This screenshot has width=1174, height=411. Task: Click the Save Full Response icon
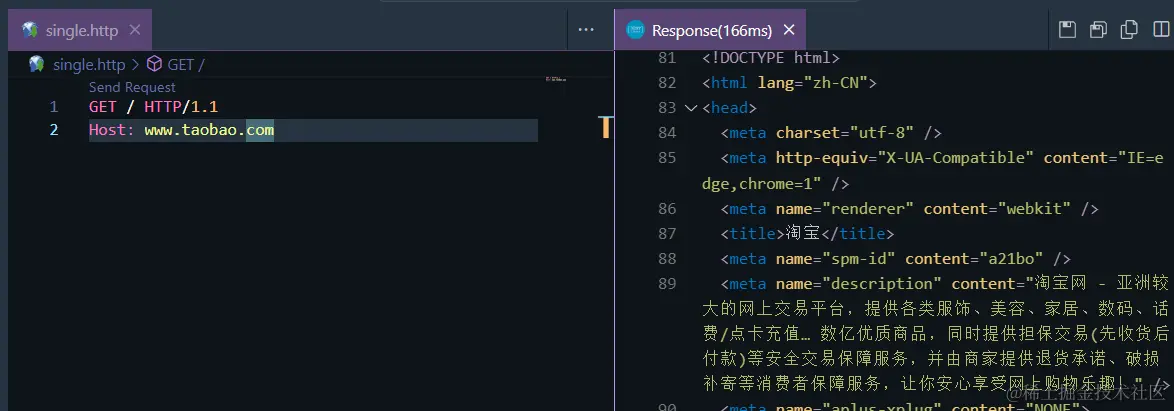(x=1098, y=30)
